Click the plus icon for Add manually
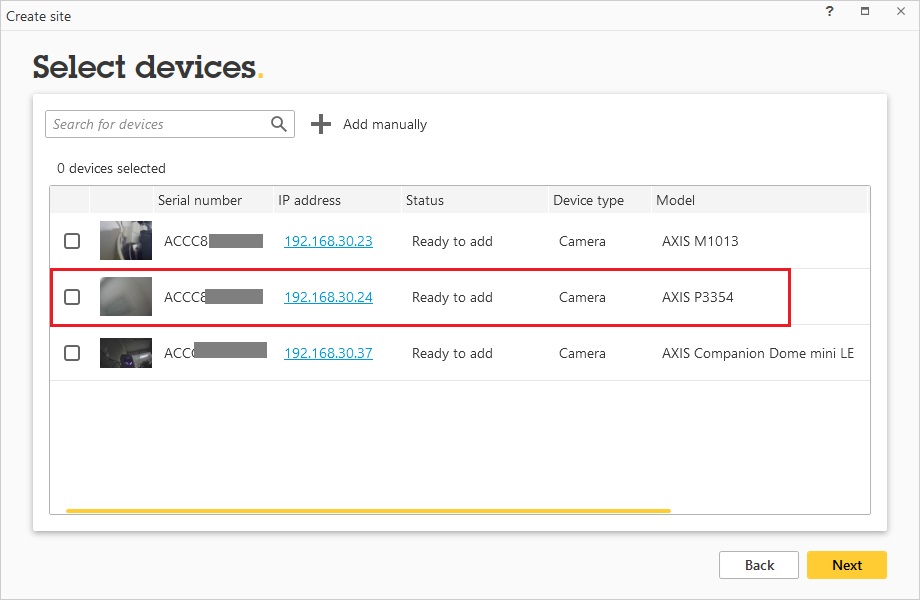The width and height of the screenshot is (920, 600). 320,124
